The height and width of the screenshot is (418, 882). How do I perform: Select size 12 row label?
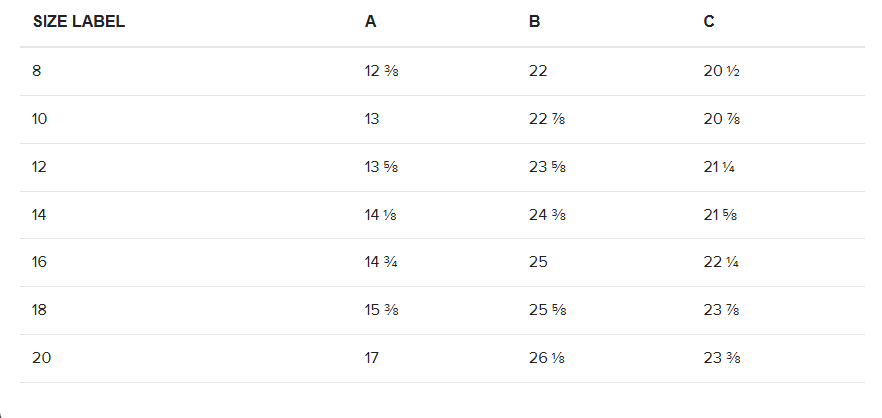point(39,167)
